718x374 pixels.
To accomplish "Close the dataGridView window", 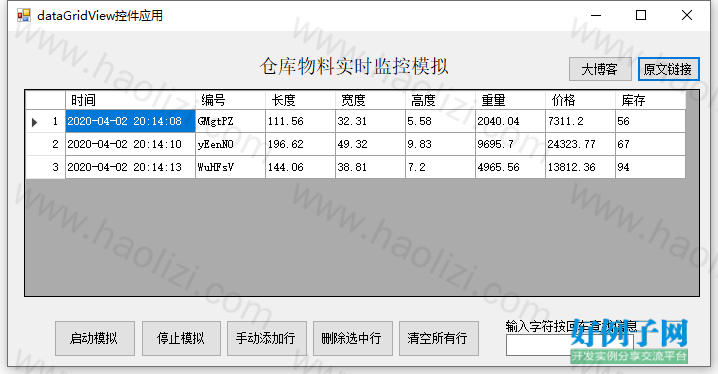I will pyautogui.click(x=686, y=16).
